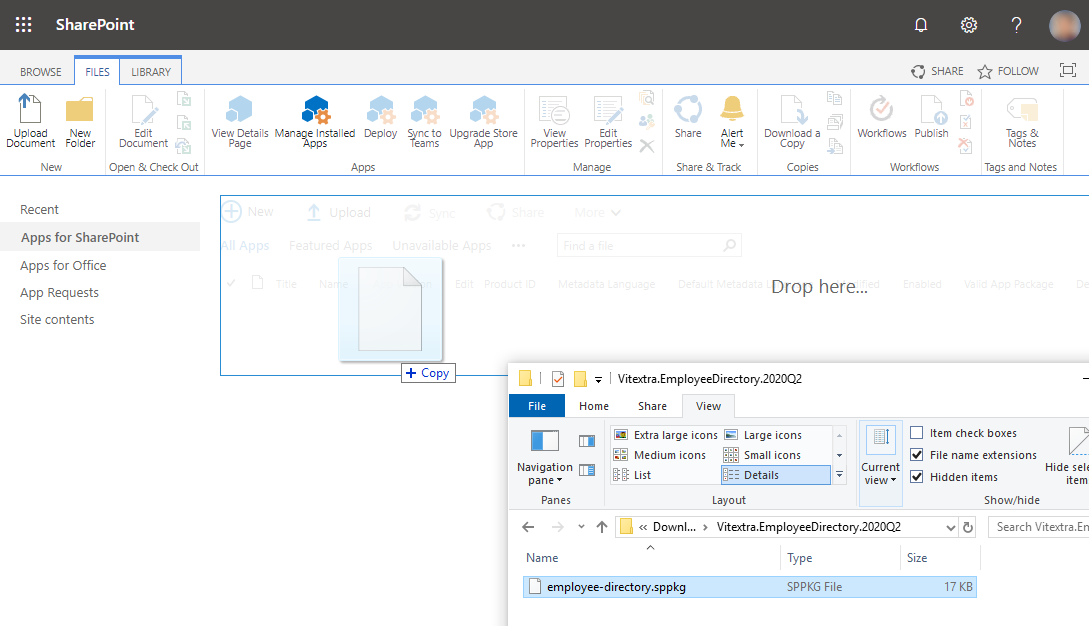Open Apps for Office in navigation
Image resolution: width=1089 pixels, height=626 pixels.
point(63,265)
